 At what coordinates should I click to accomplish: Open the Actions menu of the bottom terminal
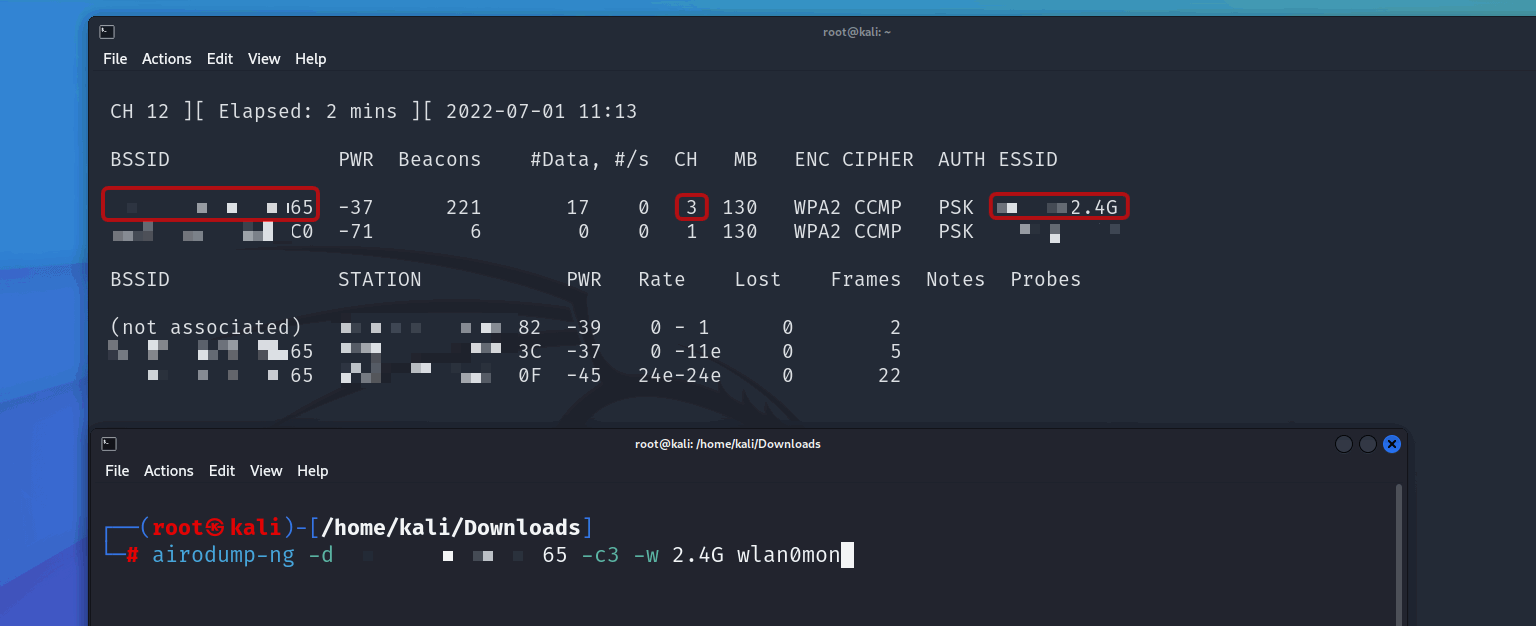coord(168,470)
